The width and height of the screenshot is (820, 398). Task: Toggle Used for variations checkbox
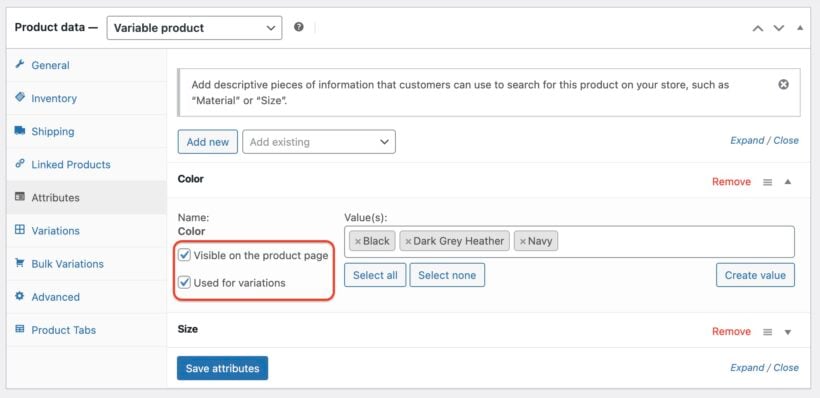(x=184, y=283)
